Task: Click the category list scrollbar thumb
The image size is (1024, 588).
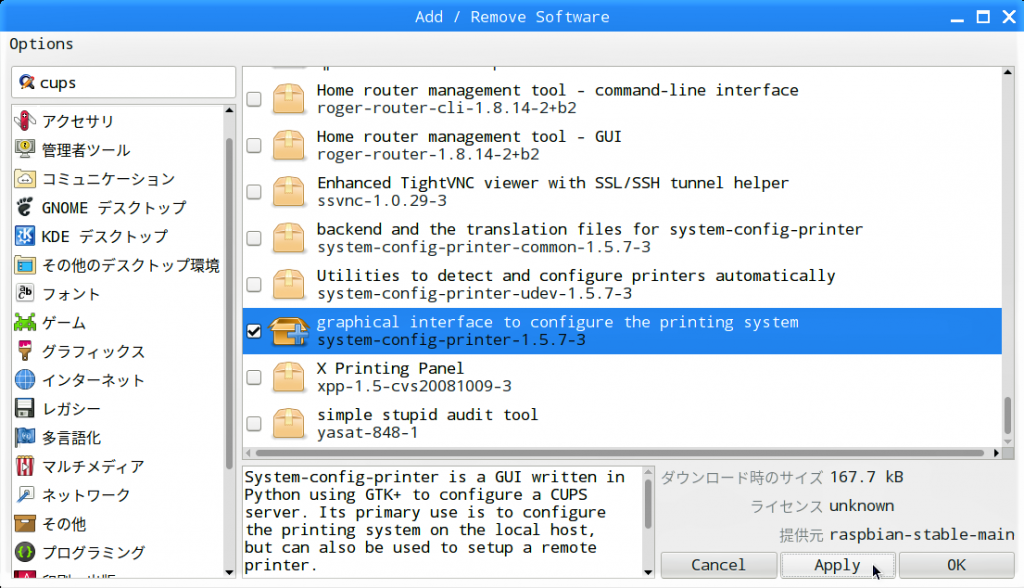Action: (x=229, y=303)
